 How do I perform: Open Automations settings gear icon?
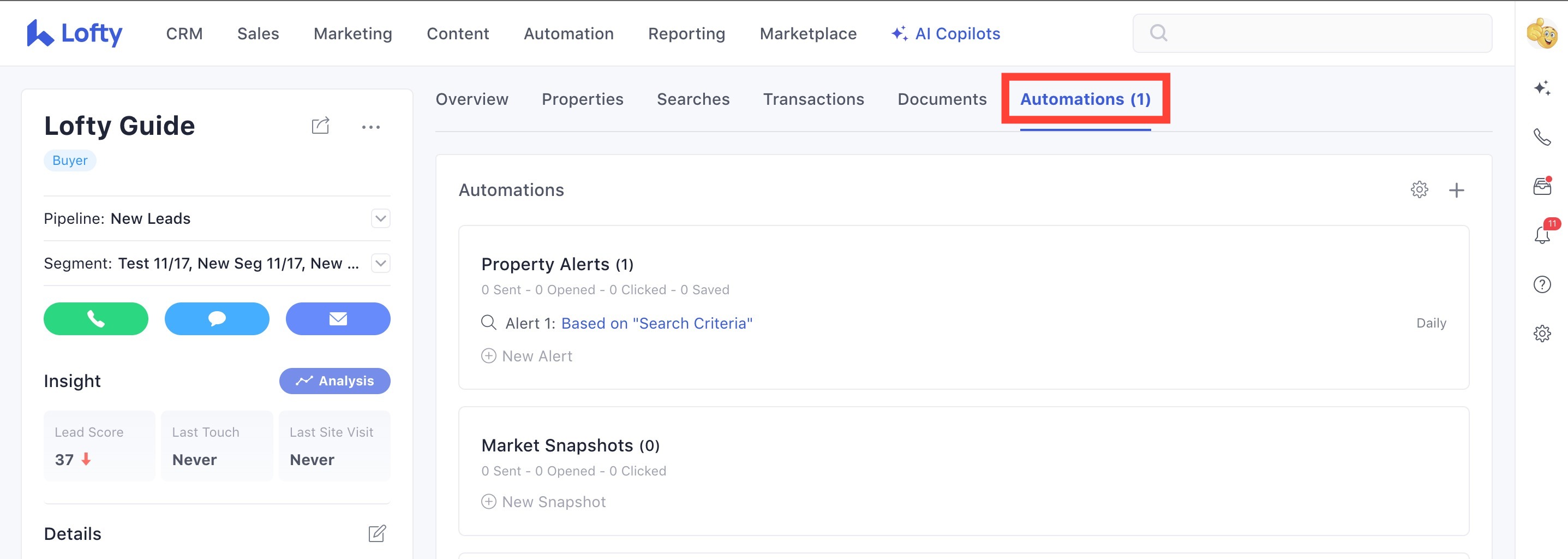pos(1419,190)
